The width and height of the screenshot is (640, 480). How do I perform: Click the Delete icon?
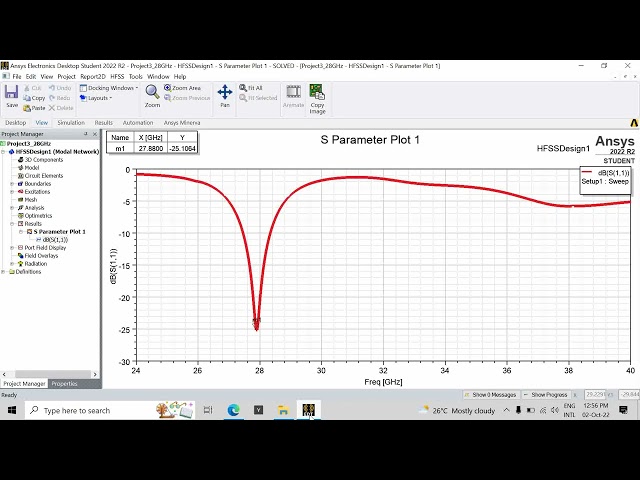[x=61, y=108]
